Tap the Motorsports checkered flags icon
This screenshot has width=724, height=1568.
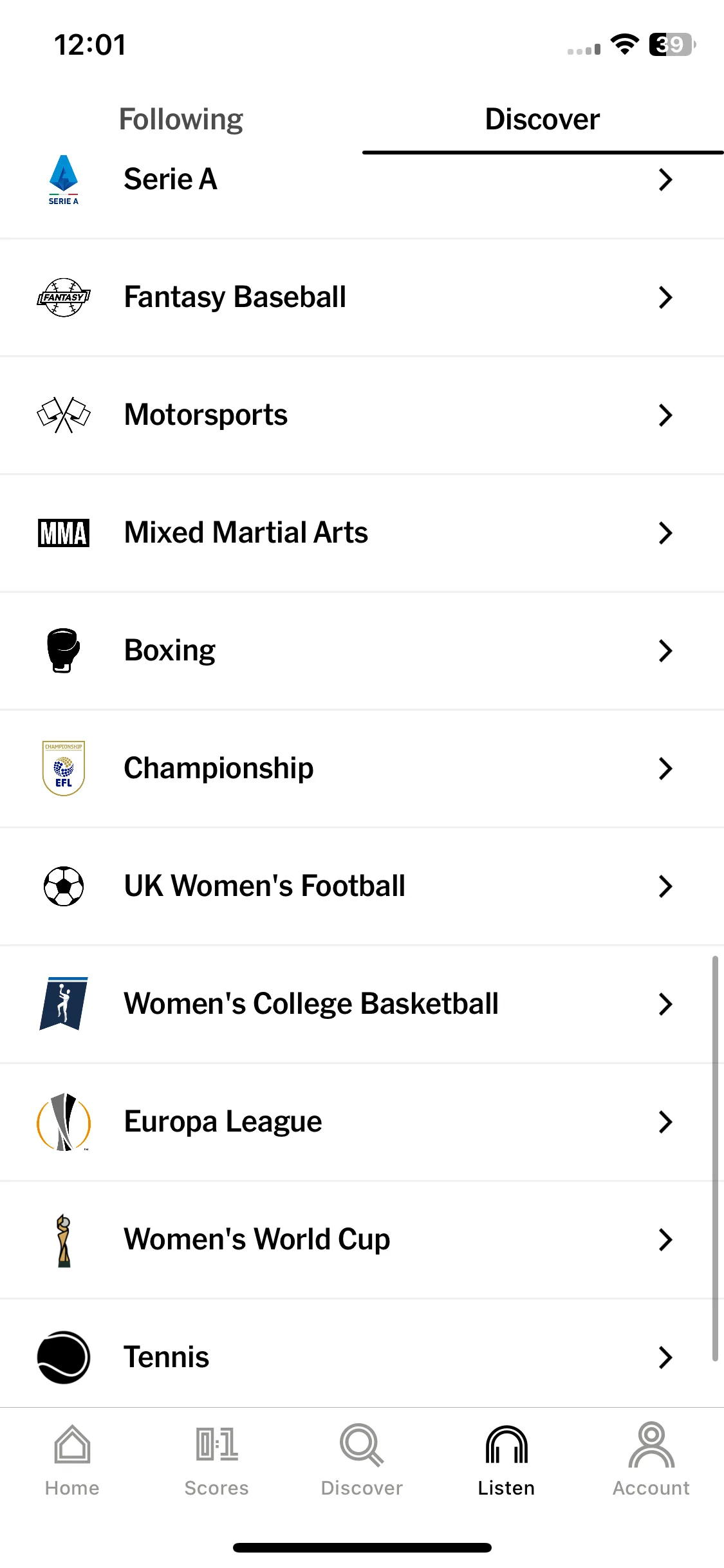[x=63, y=415]
